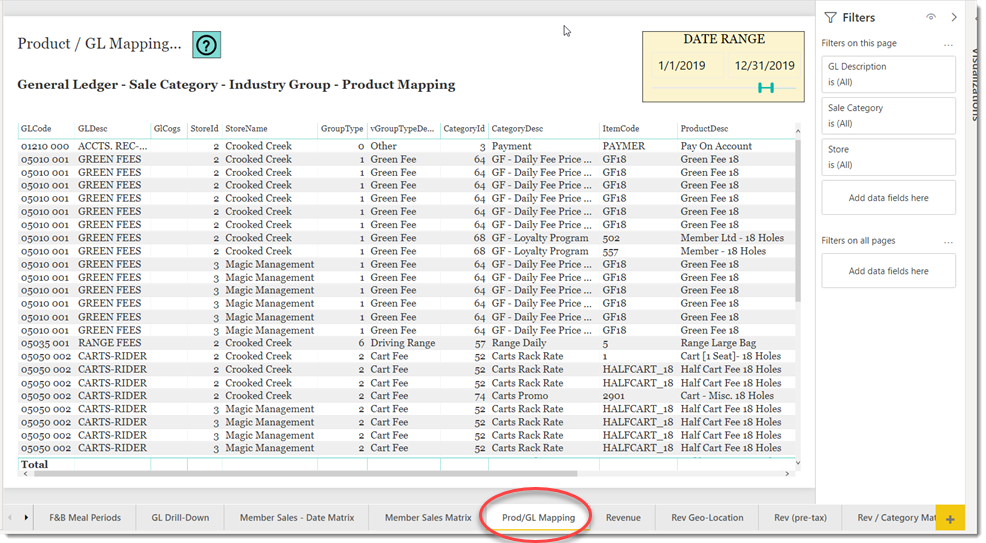This screenshot has height=543, width=986.
Task: Click the 1/1/2019 start date field
Action: [x=682, y=66]
